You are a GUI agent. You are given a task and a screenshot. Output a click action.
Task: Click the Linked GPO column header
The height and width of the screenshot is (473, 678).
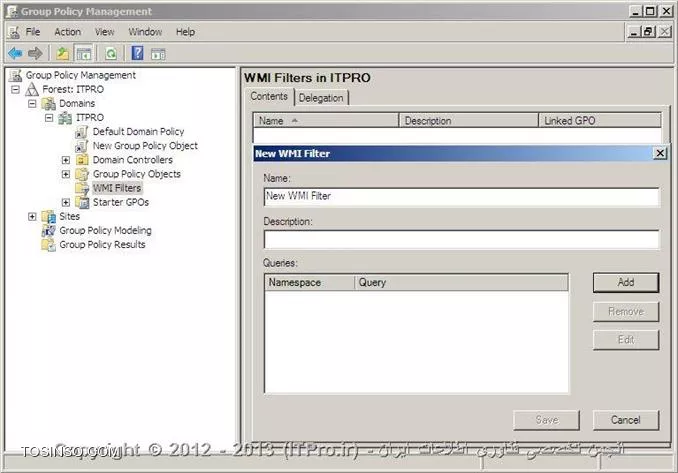pos(600,121)
